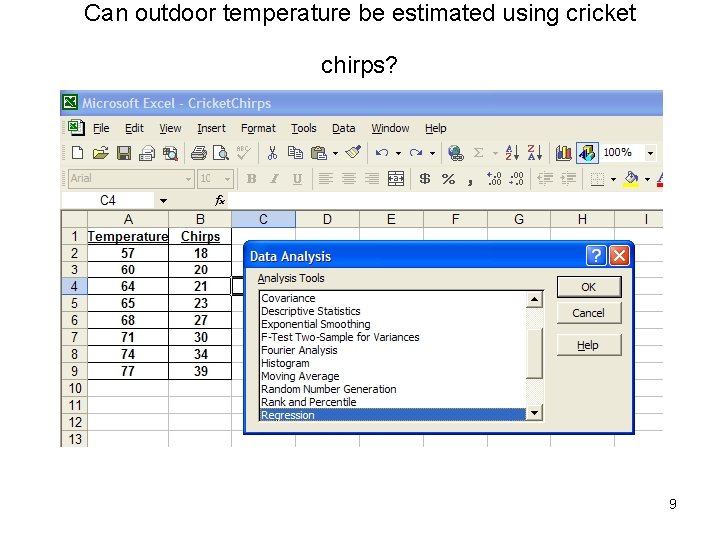Click the Increase Indent icon

pos(568,179)
